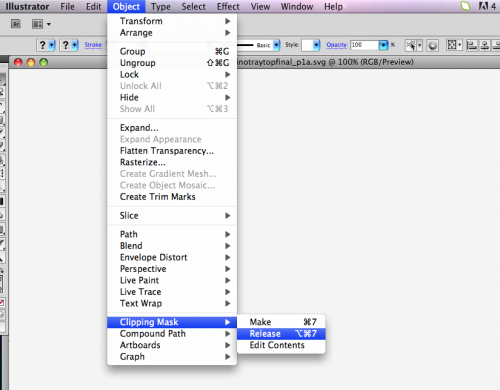
Task: Expand the Slice submenu
Action: pyautogui.click(x=172, y=216)
